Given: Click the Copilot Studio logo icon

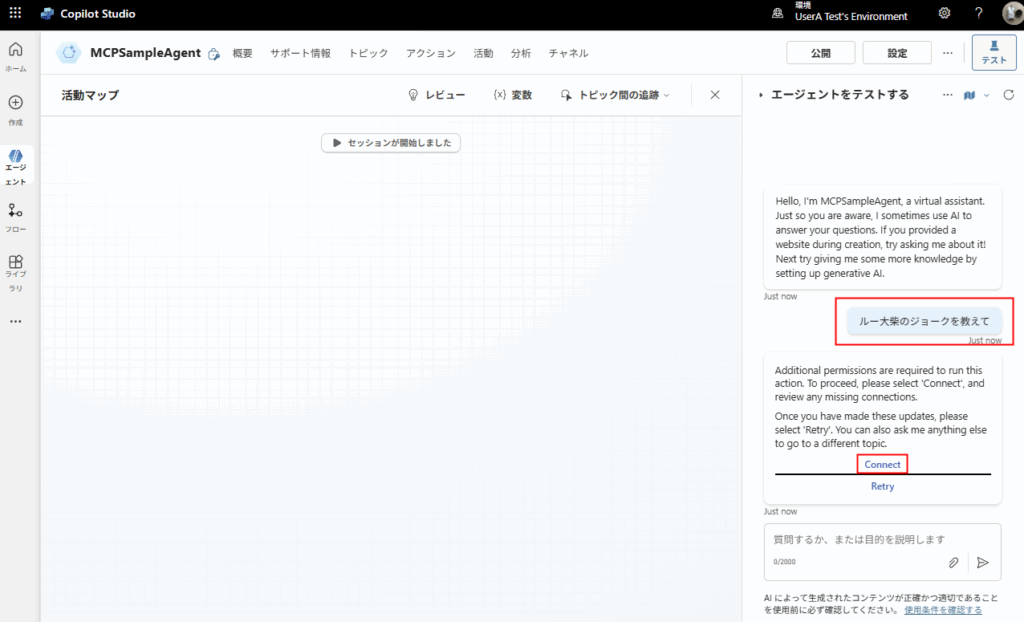Looking at the screenshot, I should [x=47, y=14].
